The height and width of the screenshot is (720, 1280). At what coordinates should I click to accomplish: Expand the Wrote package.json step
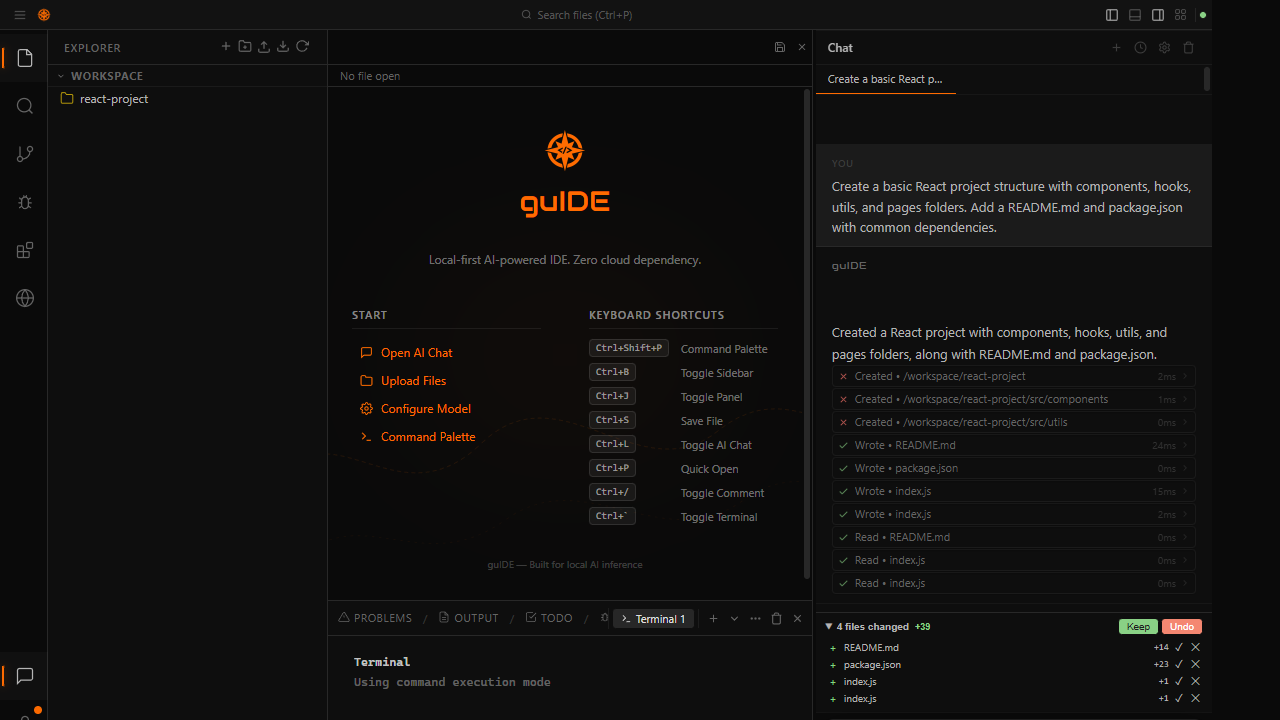1014,469
